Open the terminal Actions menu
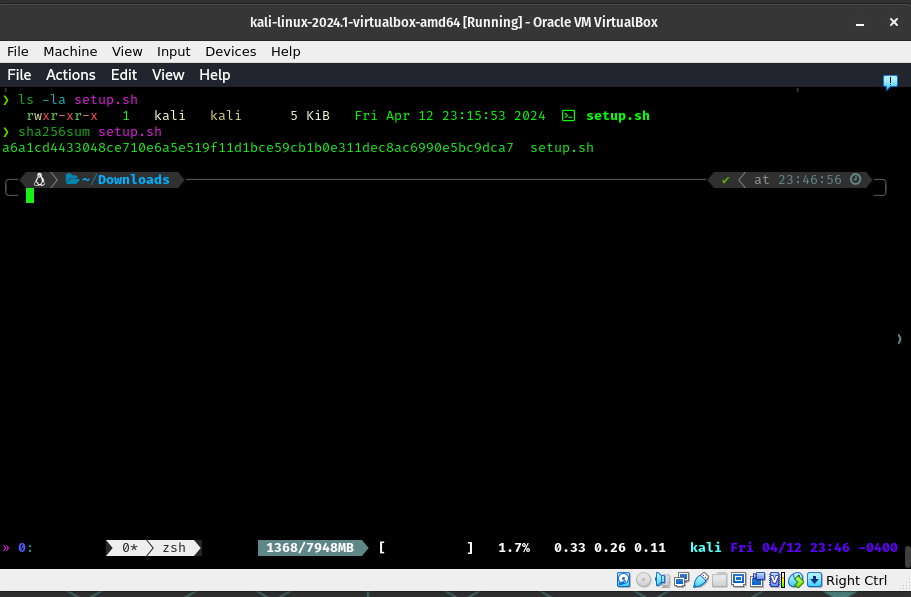Viewport: 911px width, 597px height. point(71,75)
